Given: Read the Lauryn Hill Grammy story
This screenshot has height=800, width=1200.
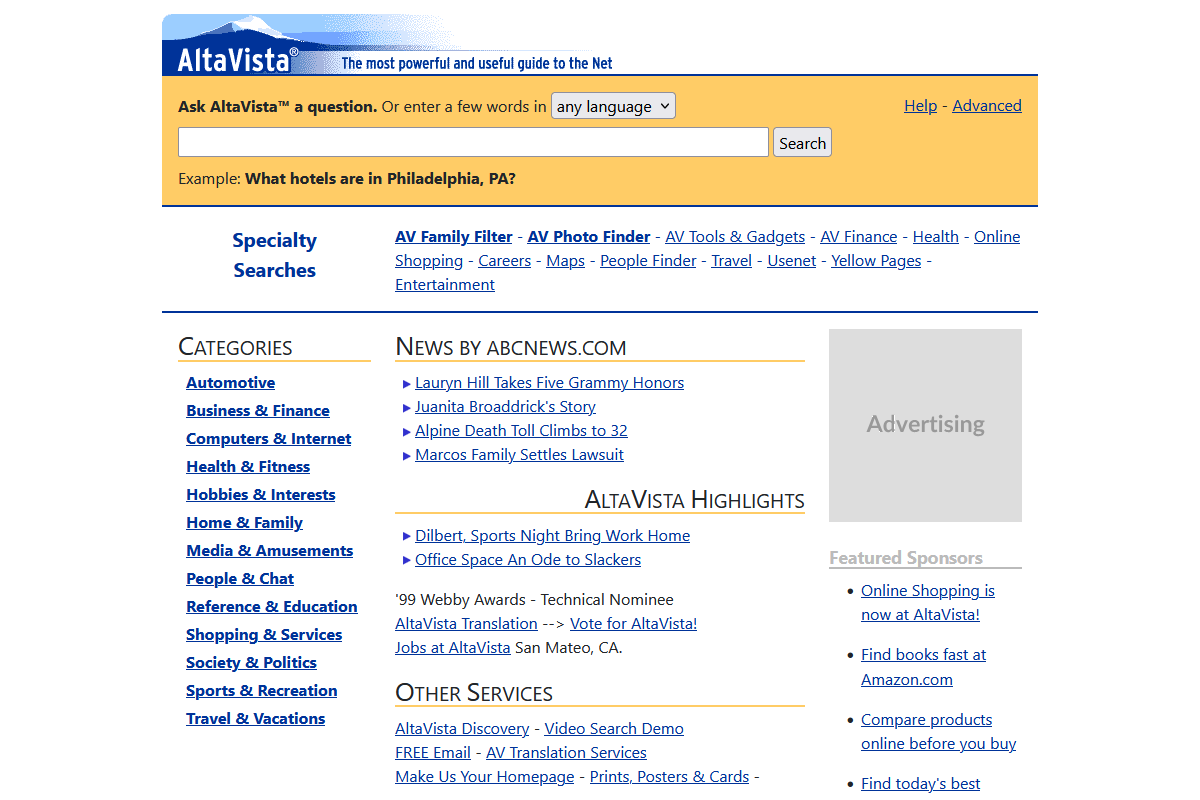Looking at the screenshot, I should [549, 382].
